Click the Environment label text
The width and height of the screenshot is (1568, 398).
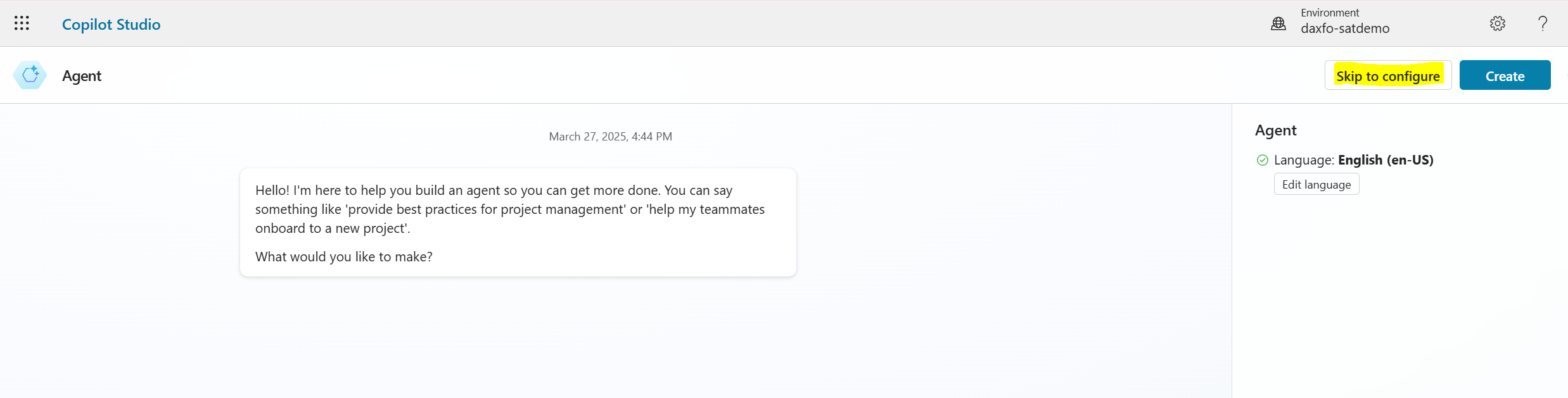point(1329,13)
